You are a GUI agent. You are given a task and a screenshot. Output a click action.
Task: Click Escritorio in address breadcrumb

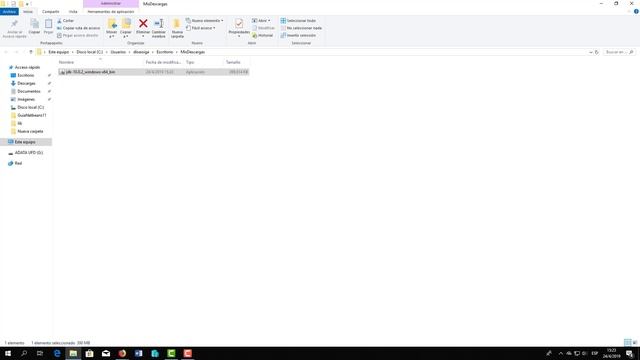pos(164,52)
